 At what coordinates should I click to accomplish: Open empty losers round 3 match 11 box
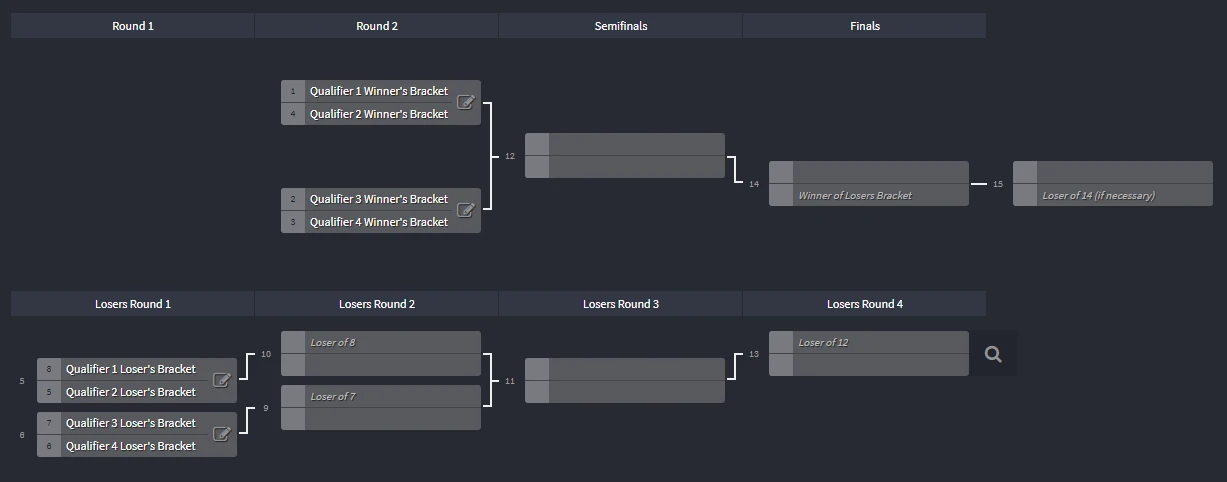[625, 381]
